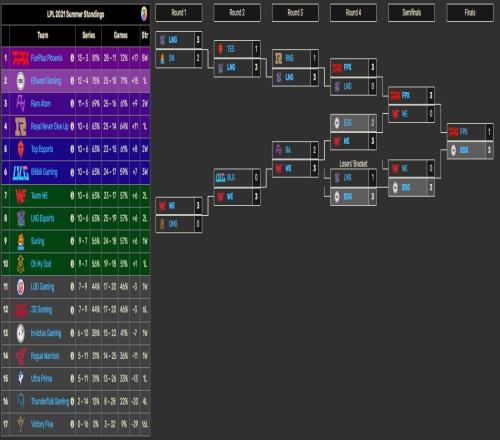Click the Suning logo in standings
The height and width of the screenshot is (440, 500).
point(21,241)
